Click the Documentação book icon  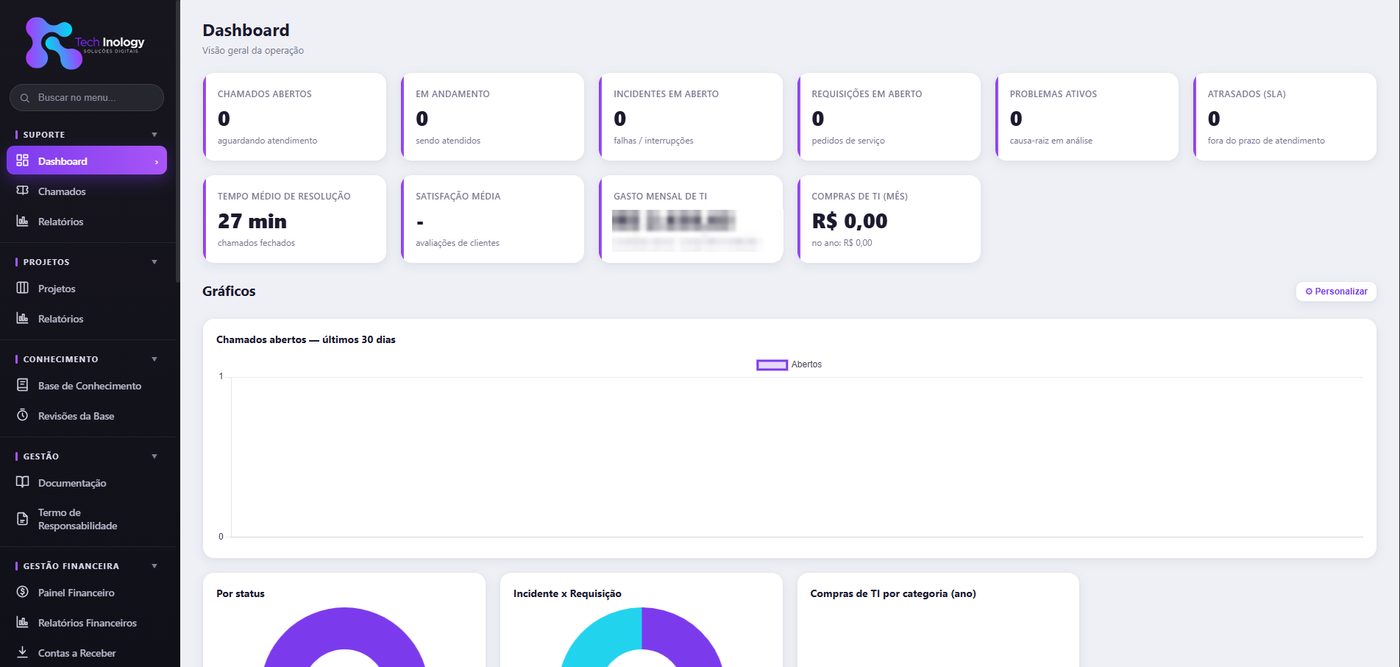click(x=23, y=482)
